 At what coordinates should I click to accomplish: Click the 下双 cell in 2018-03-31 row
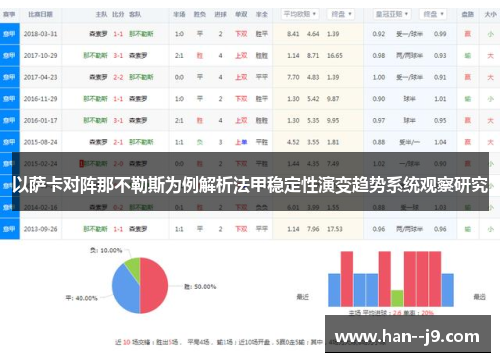pos(241,34)
